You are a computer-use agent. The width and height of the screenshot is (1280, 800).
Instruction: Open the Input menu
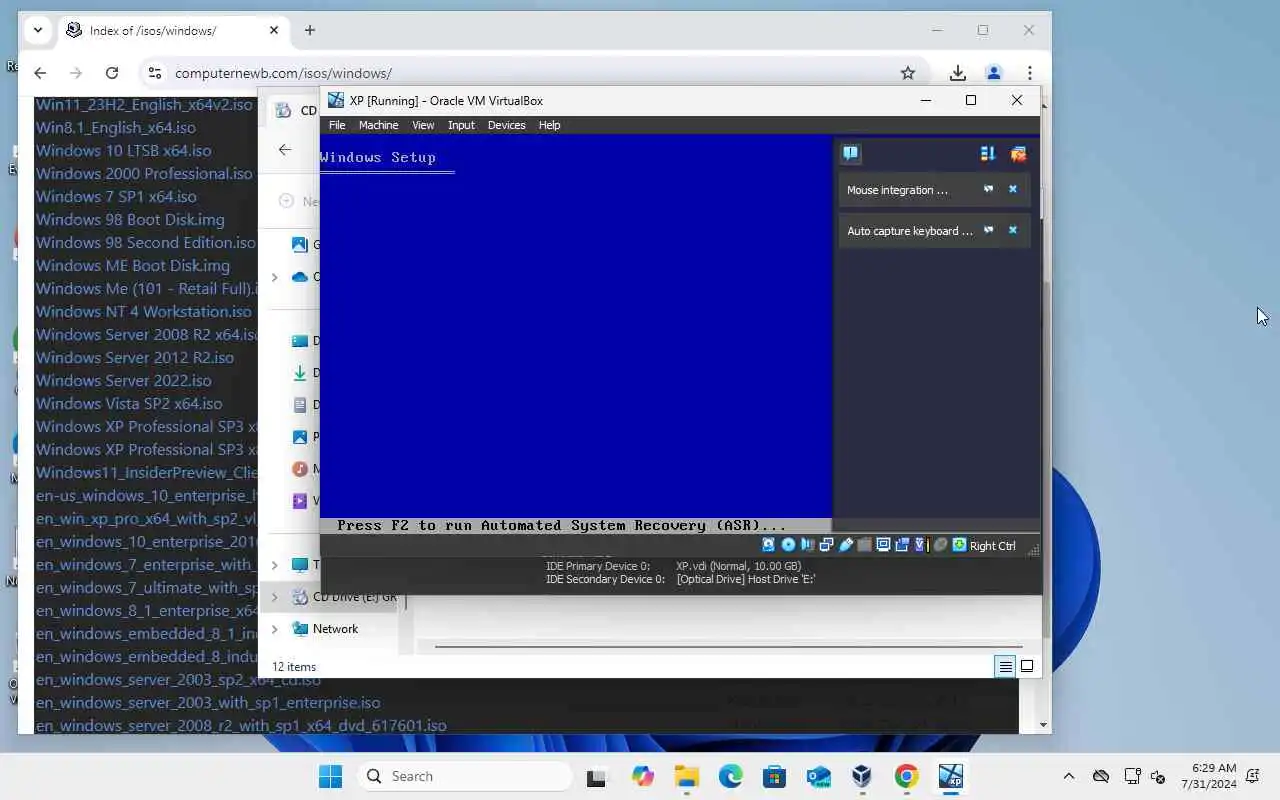click(461, 125)
